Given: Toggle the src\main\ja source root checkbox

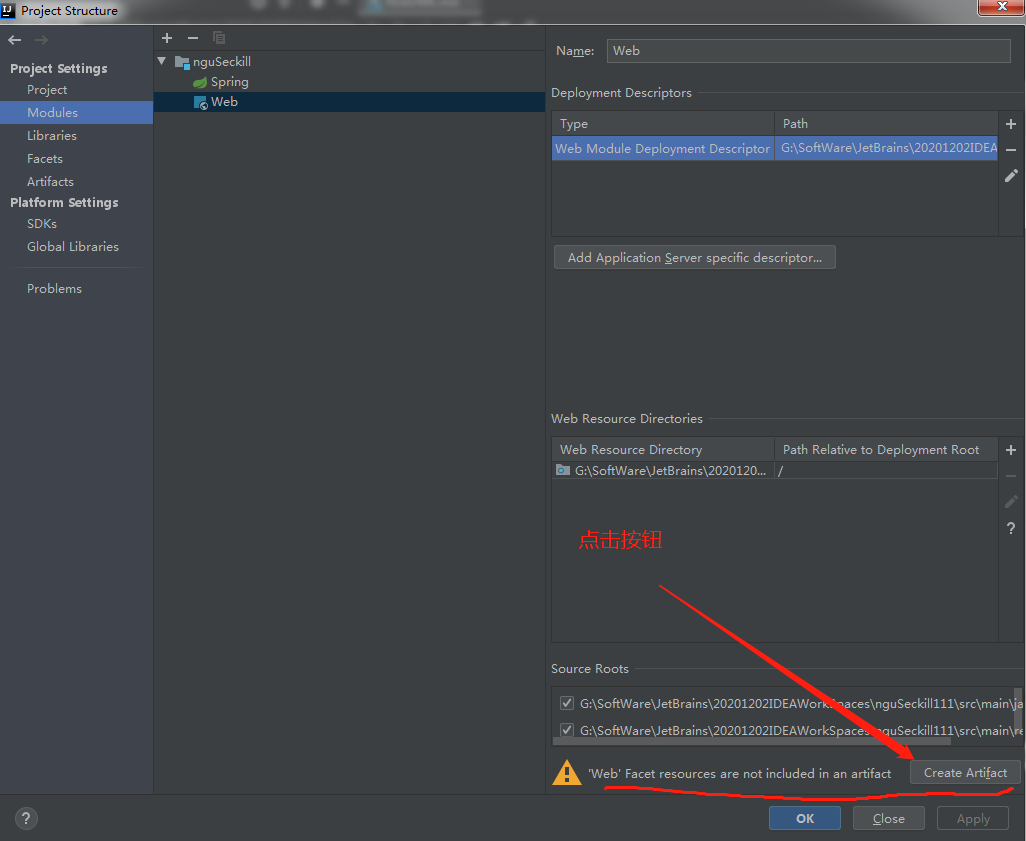Looking at the screenshot, I should click(567, 703).
